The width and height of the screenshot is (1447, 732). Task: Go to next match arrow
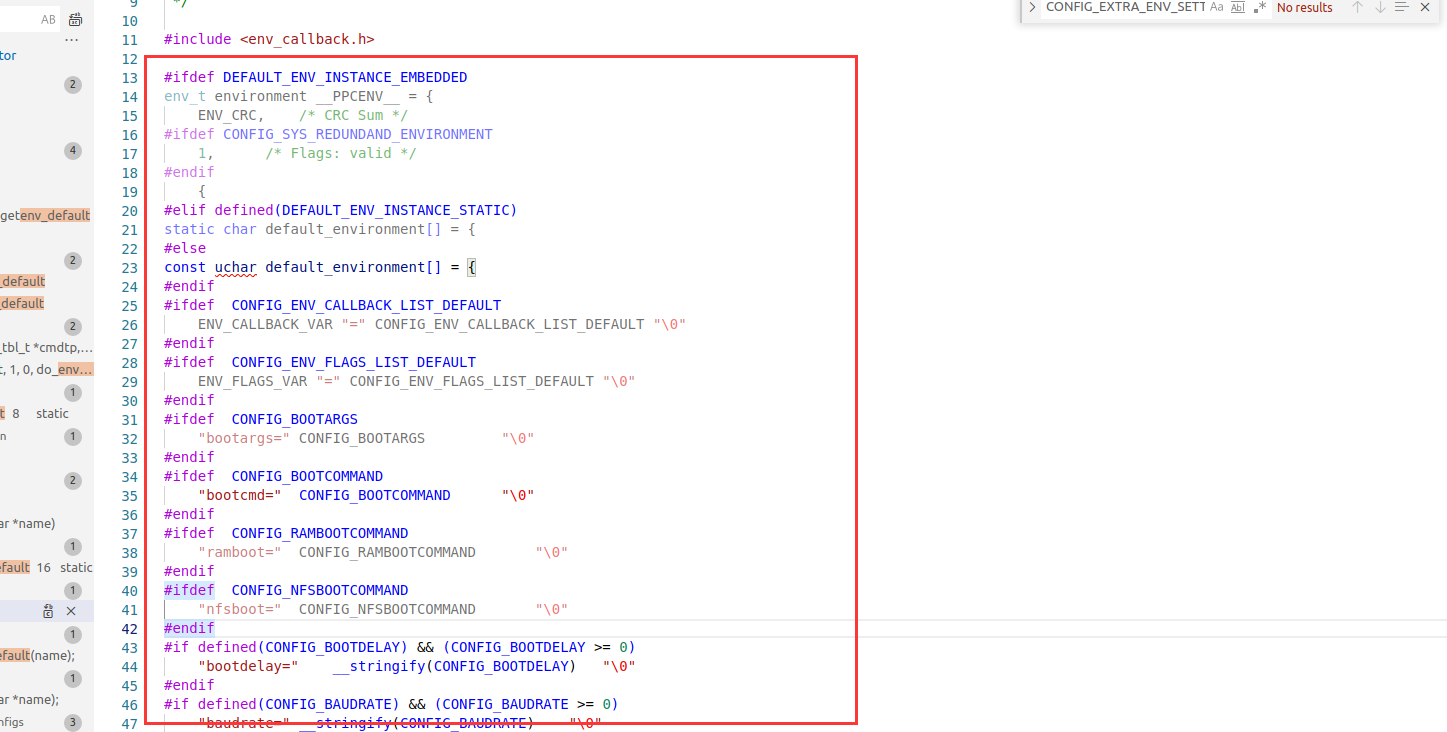[x=1380, y=7]
